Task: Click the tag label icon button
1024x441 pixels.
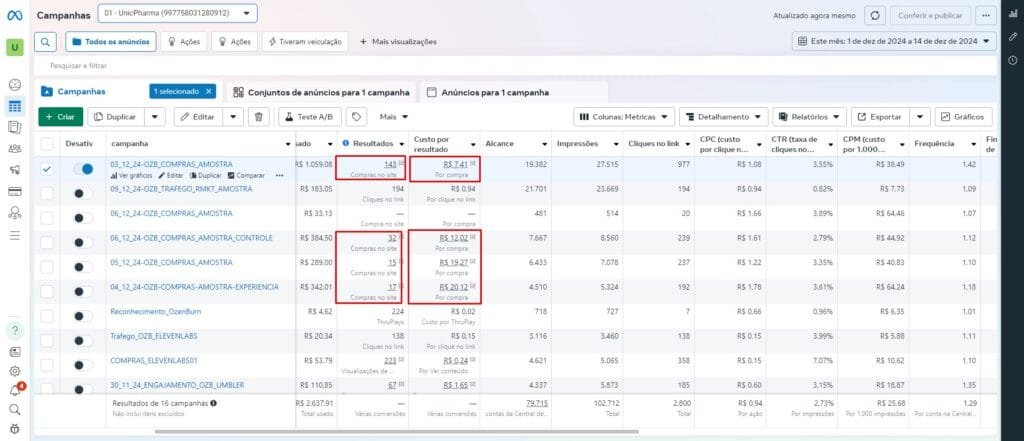Action: (x=356, y=117)
